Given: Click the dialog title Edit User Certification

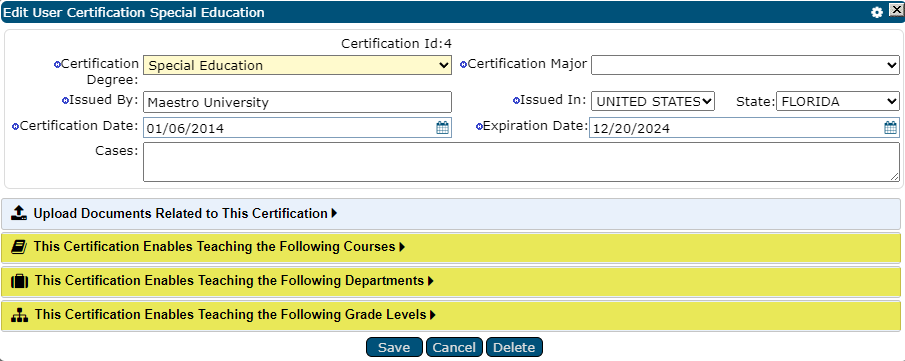Looking at the screenshot, I should [134, 12].
